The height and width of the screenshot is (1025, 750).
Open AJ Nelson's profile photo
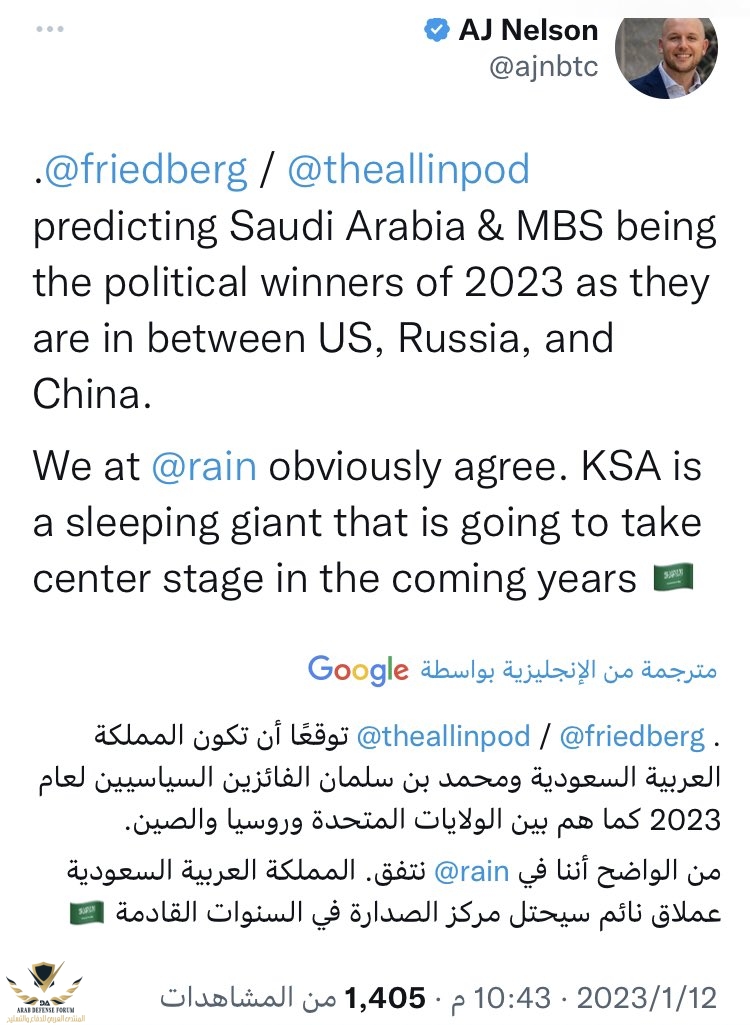[666, 58]
